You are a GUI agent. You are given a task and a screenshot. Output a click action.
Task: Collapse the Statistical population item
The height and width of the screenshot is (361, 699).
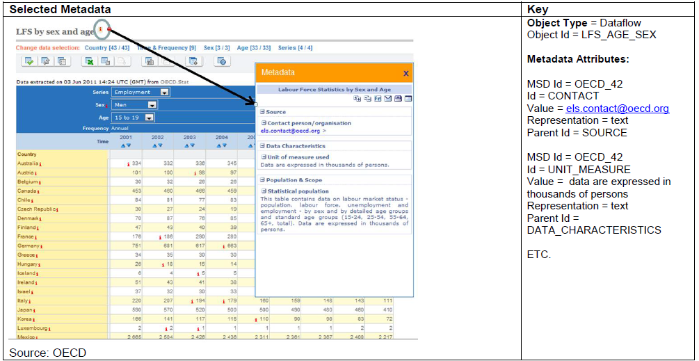coord(264,191)
